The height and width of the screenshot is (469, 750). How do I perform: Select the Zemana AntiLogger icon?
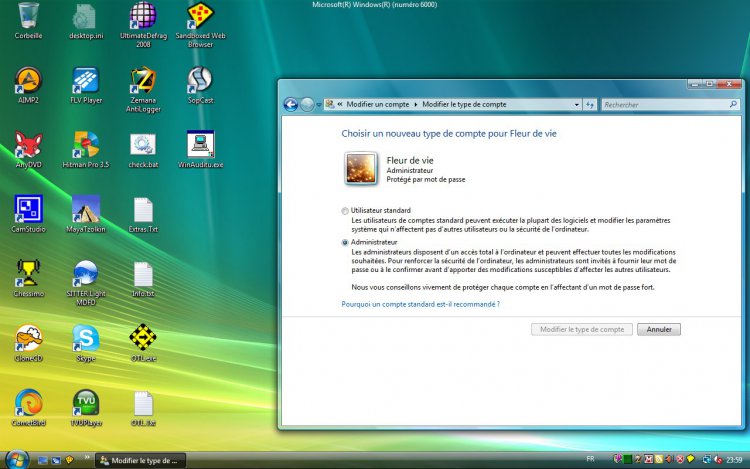143,80
